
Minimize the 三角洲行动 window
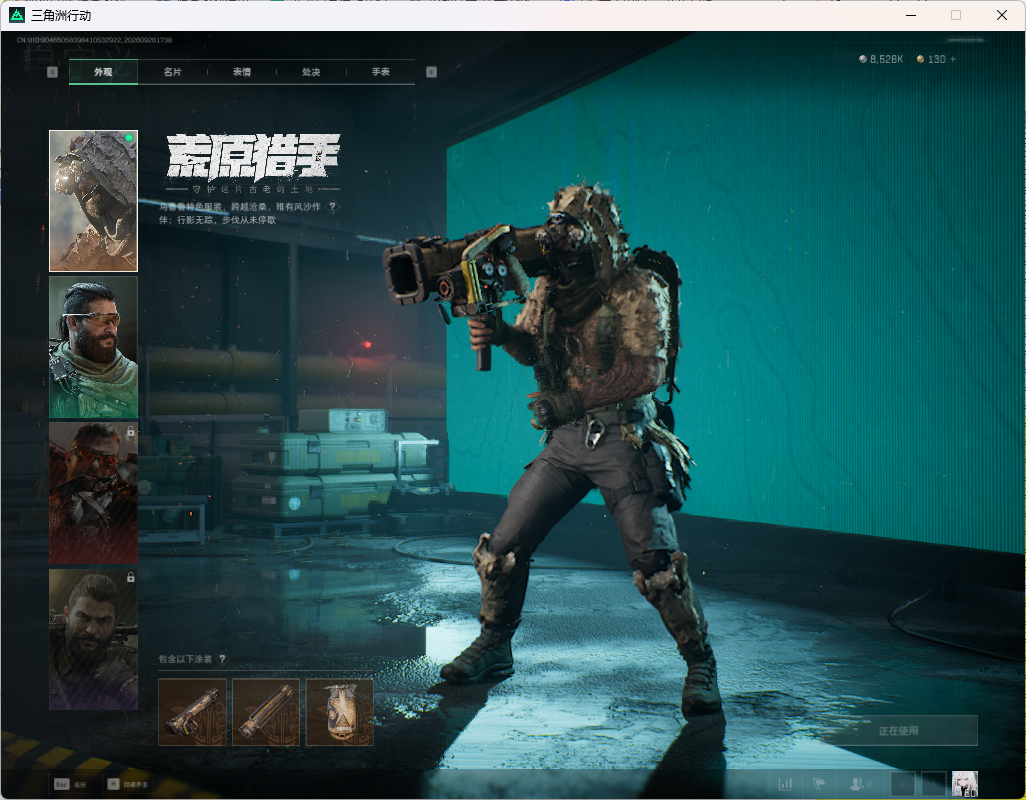click(911, 15)
